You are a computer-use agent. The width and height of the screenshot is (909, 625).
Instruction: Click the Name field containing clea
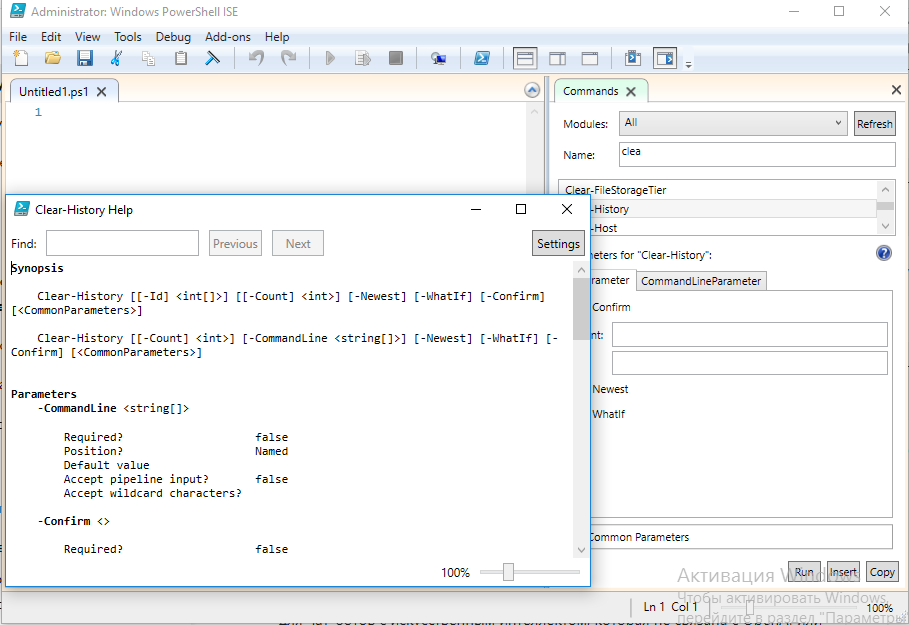[757, 154]
